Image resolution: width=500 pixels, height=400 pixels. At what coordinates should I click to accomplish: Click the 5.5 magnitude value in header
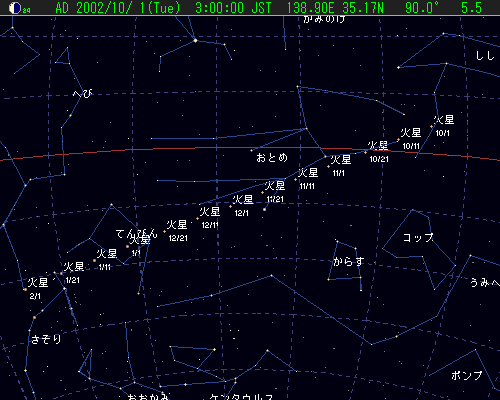pos(471,8)
